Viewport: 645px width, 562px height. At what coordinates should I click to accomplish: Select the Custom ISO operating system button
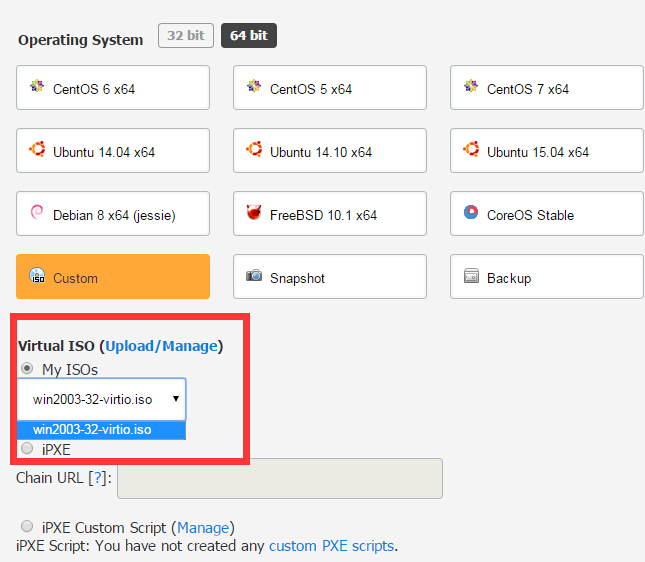tap(113, 277)
